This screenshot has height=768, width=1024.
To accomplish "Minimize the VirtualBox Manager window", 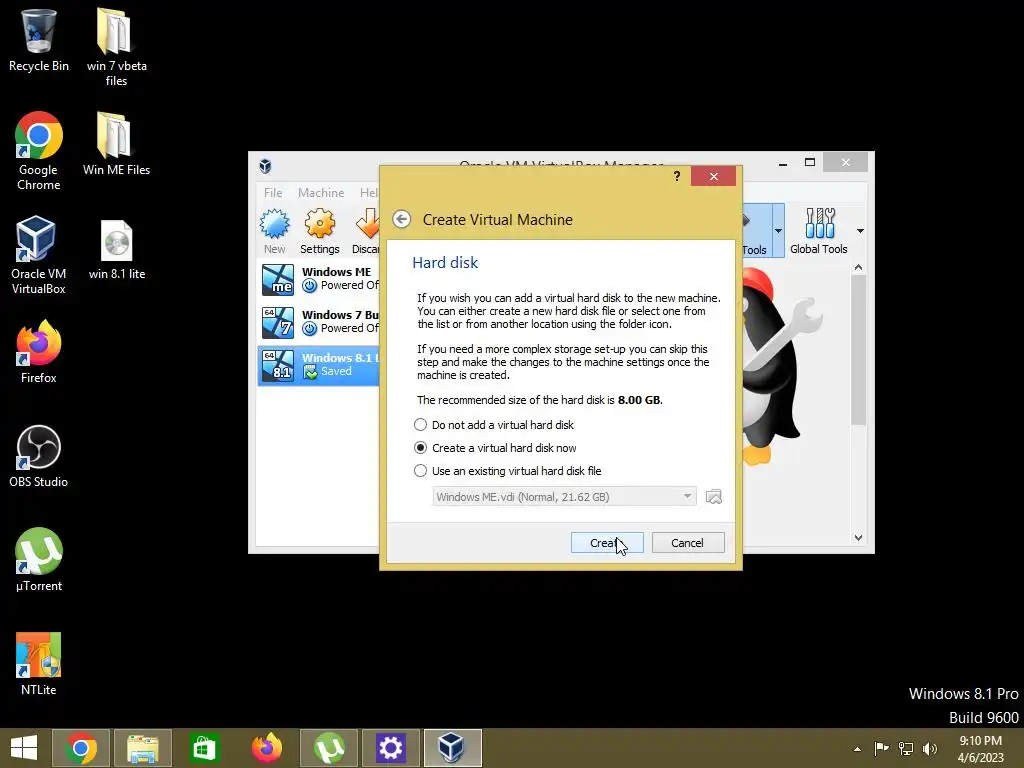I will click(x=782, y=163).
